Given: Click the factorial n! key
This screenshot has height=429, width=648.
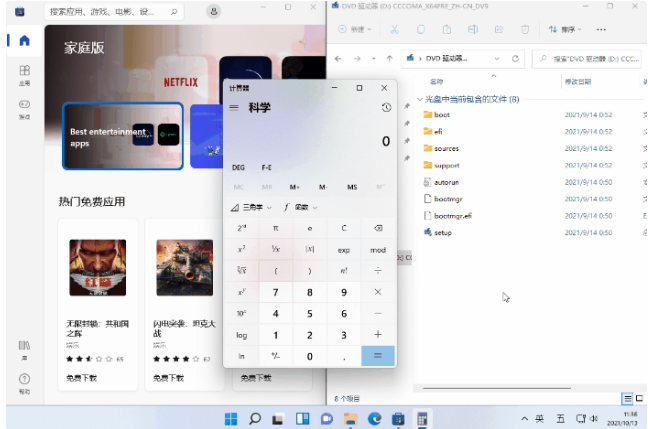Looking at the screenshot, I should (x=344, y=271).
